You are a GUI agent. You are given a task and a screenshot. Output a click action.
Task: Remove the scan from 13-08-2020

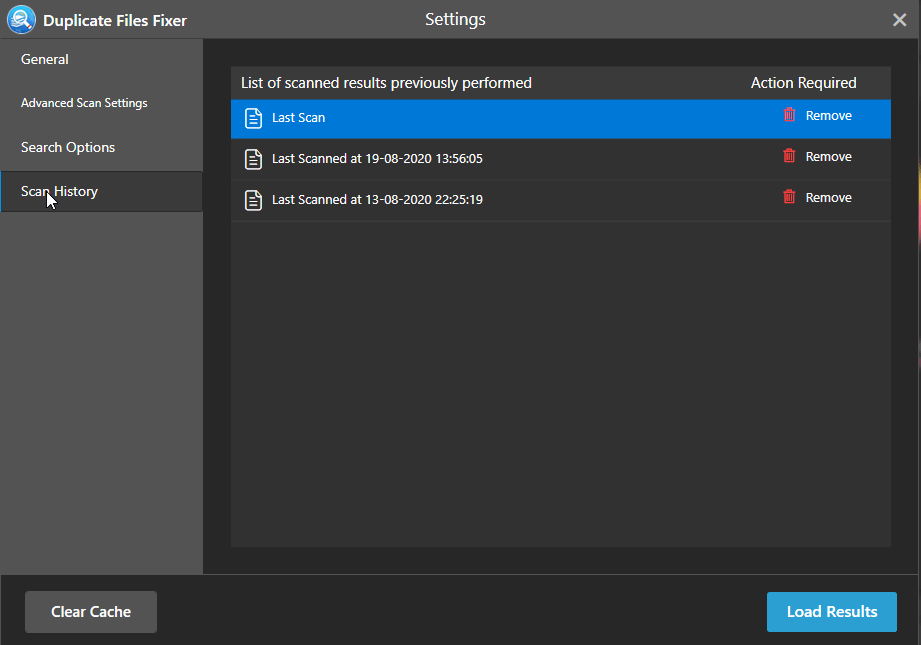coord(828,198)
